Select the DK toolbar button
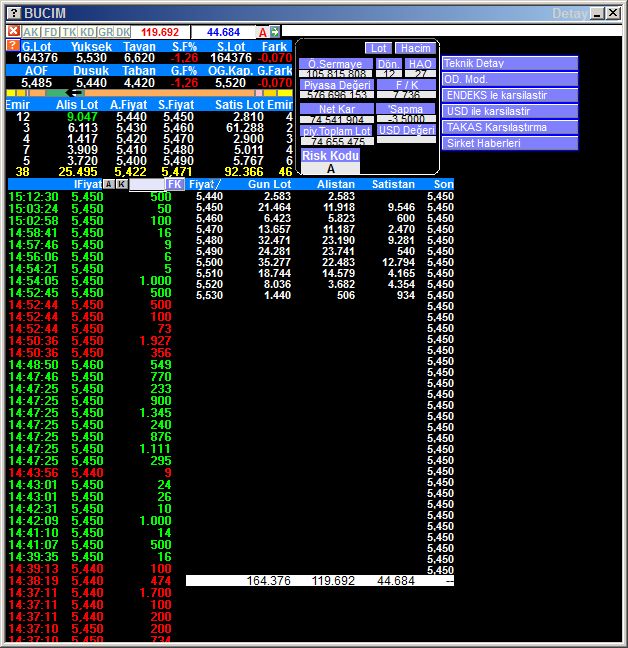Viewport: 628px width, 648px height. (123, 32)
